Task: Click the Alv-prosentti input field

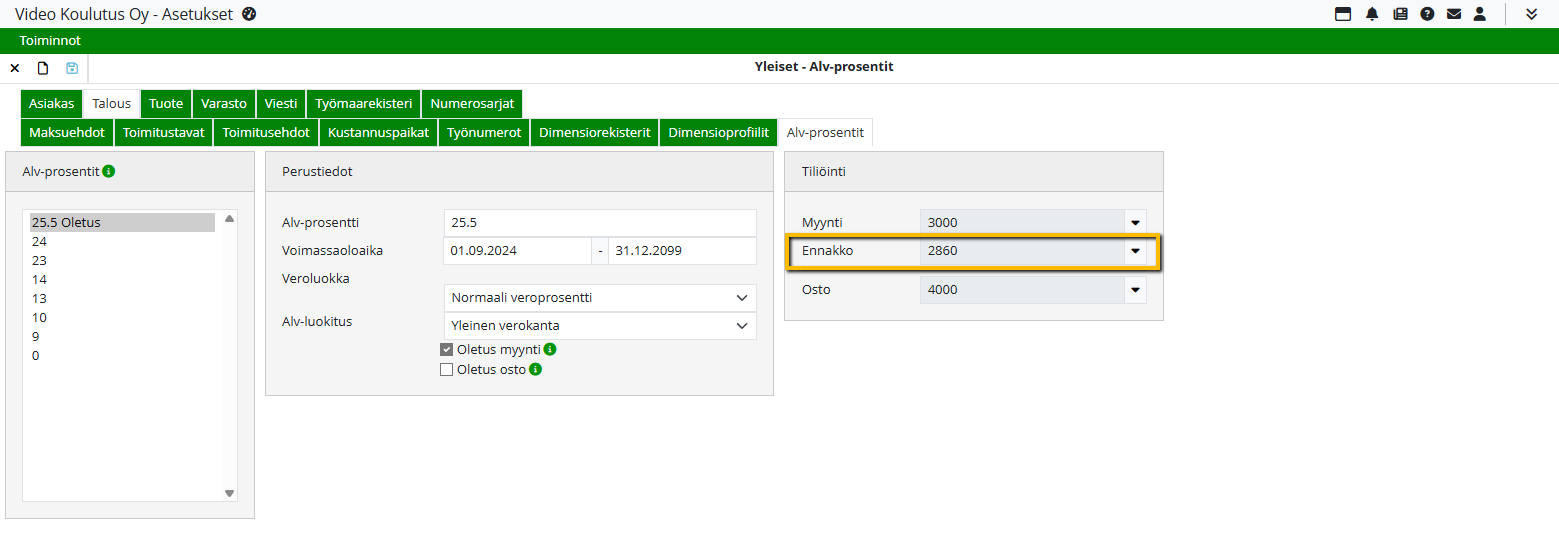Action: tap(599, 223)
